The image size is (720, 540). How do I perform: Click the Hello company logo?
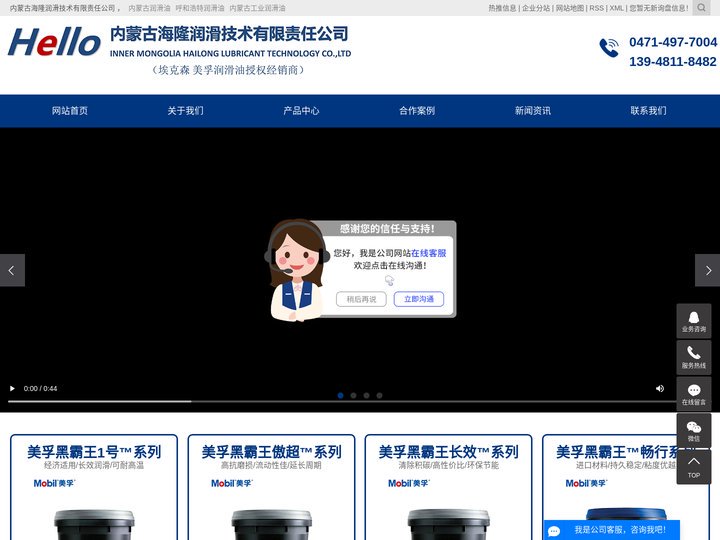click(x=54, y=42)
